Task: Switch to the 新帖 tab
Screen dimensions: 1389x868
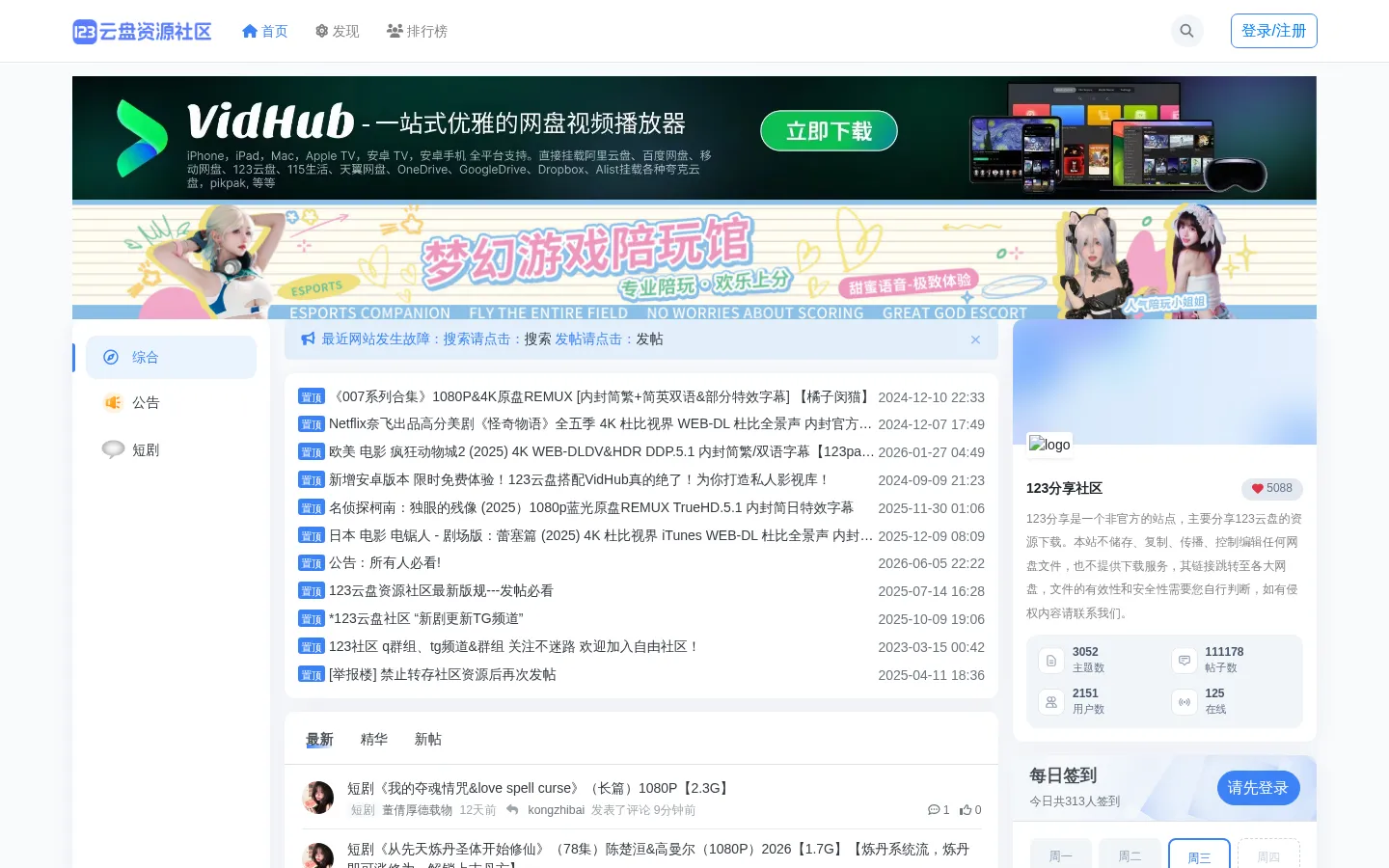Action: (x=427, y=739)
